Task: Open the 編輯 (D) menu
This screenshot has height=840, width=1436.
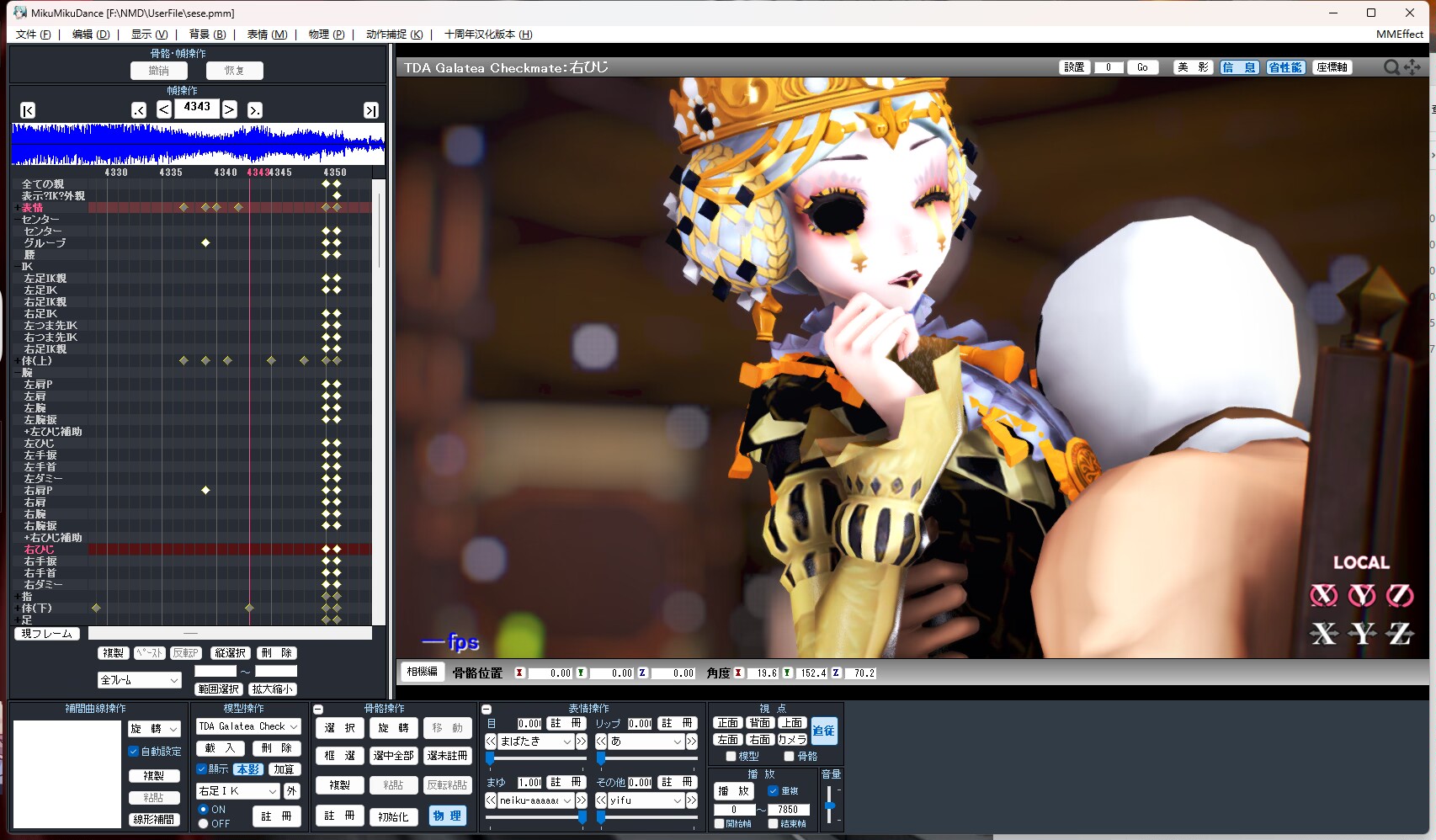Action: click(x=91, y=35)
